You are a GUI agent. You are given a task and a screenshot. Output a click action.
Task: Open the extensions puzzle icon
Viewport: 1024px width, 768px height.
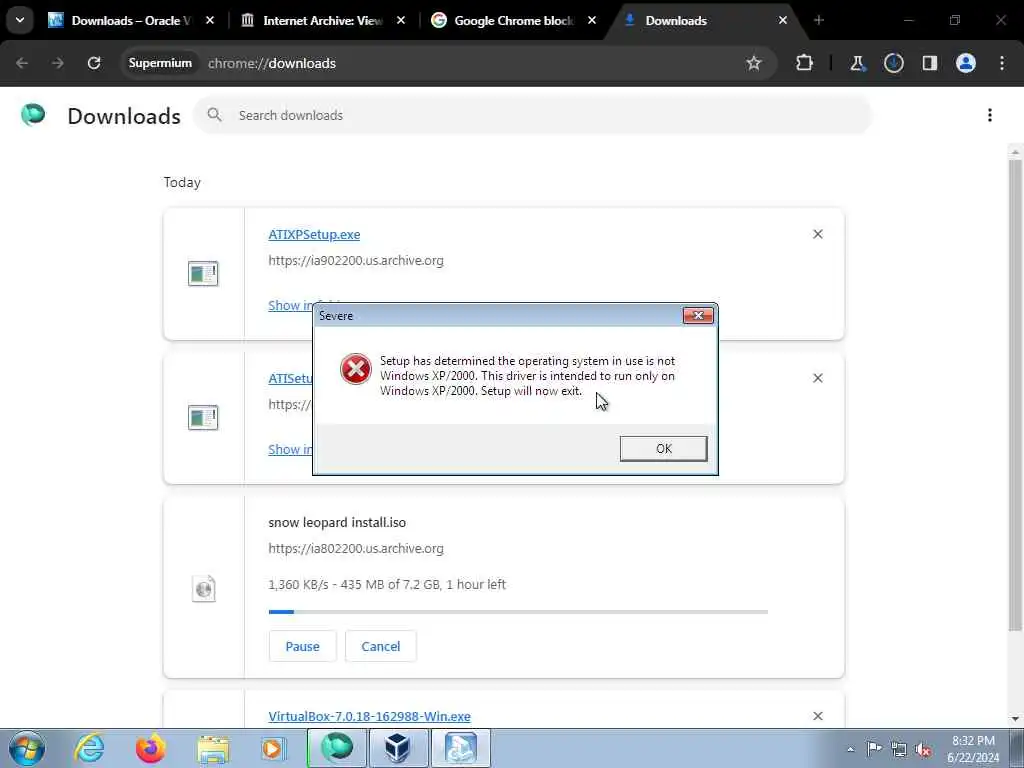coord(805,63)
